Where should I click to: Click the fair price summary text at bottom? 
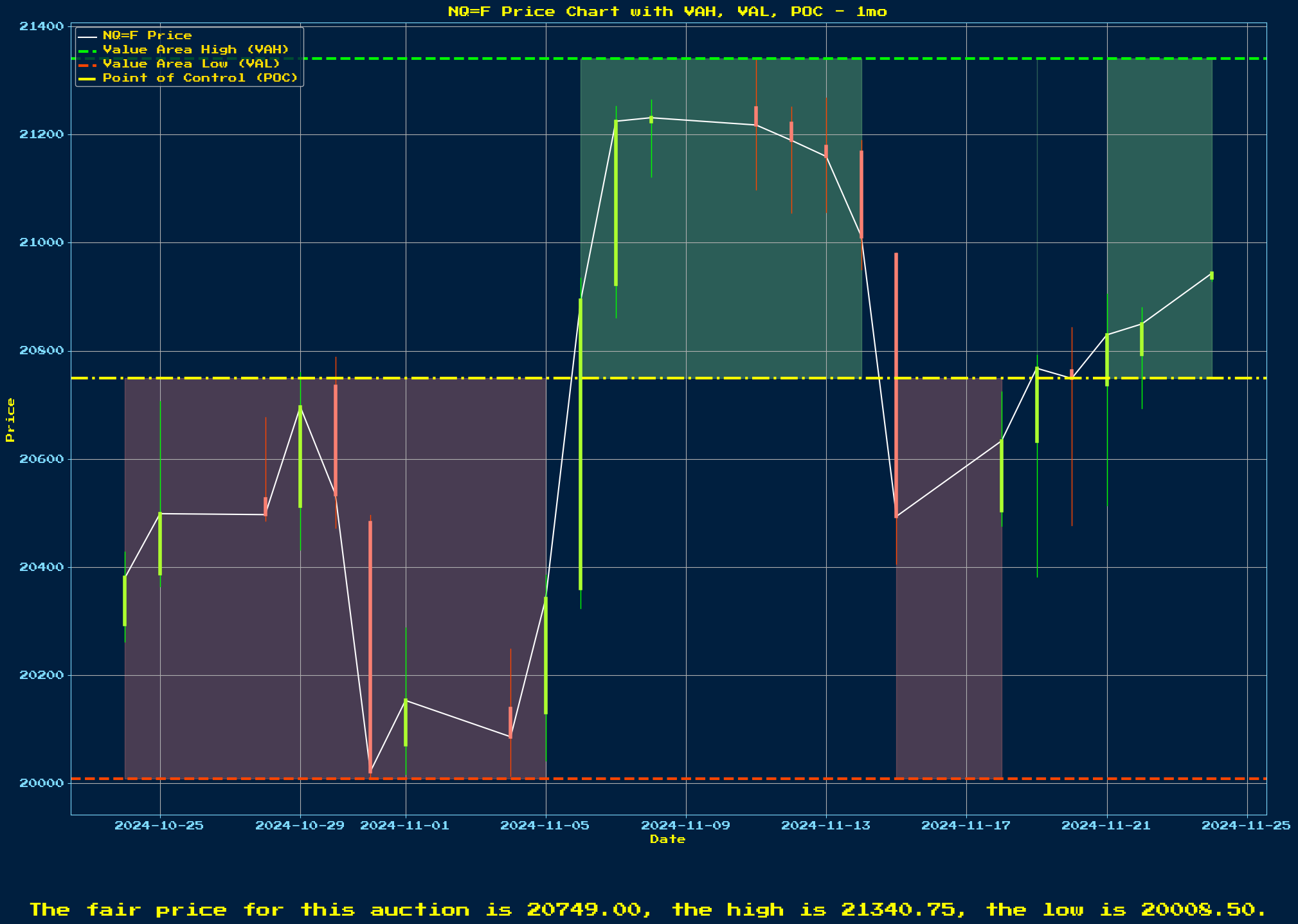tap(648, 910)
